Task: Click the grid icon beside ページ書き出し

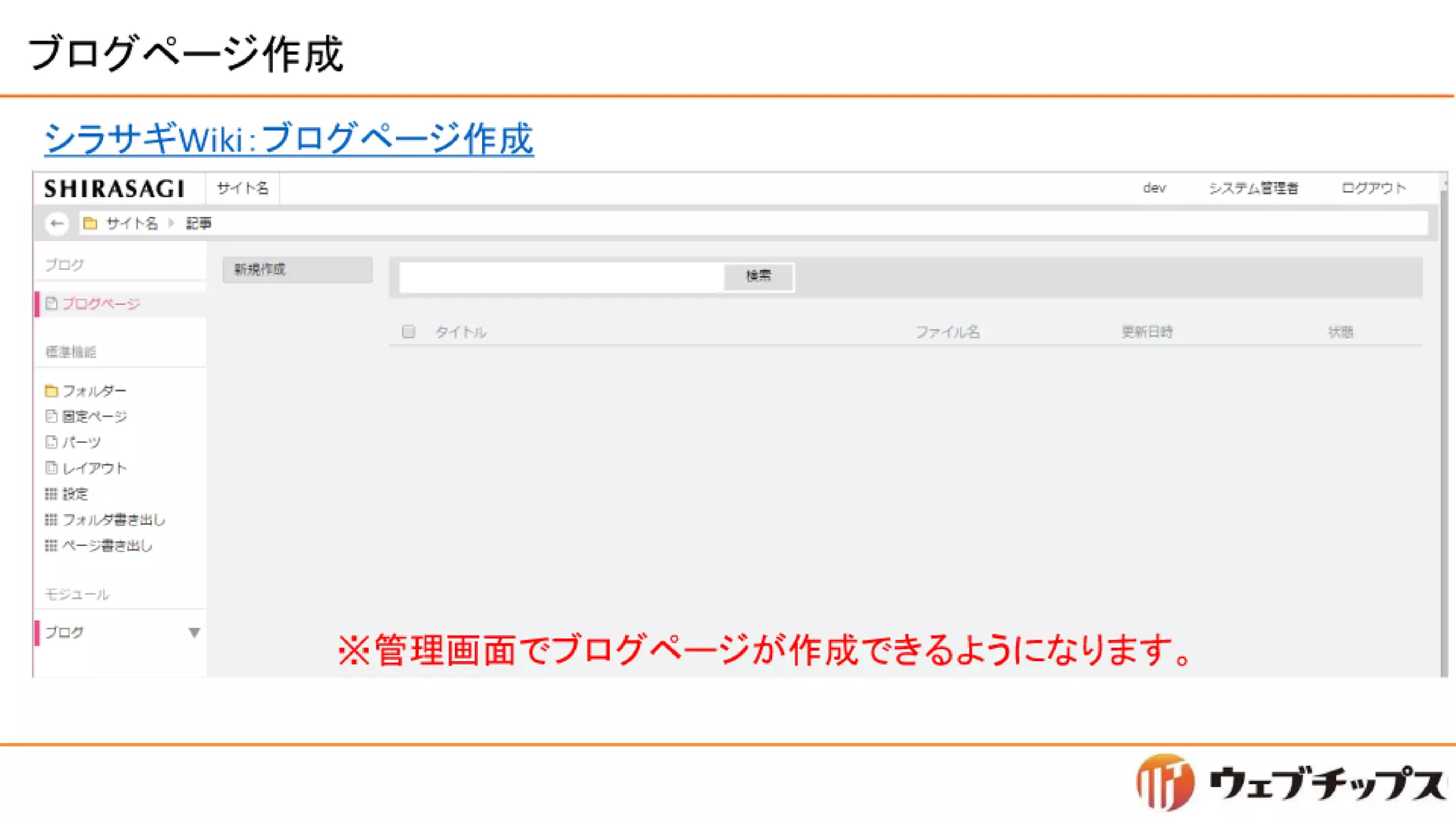Action: 51,545
